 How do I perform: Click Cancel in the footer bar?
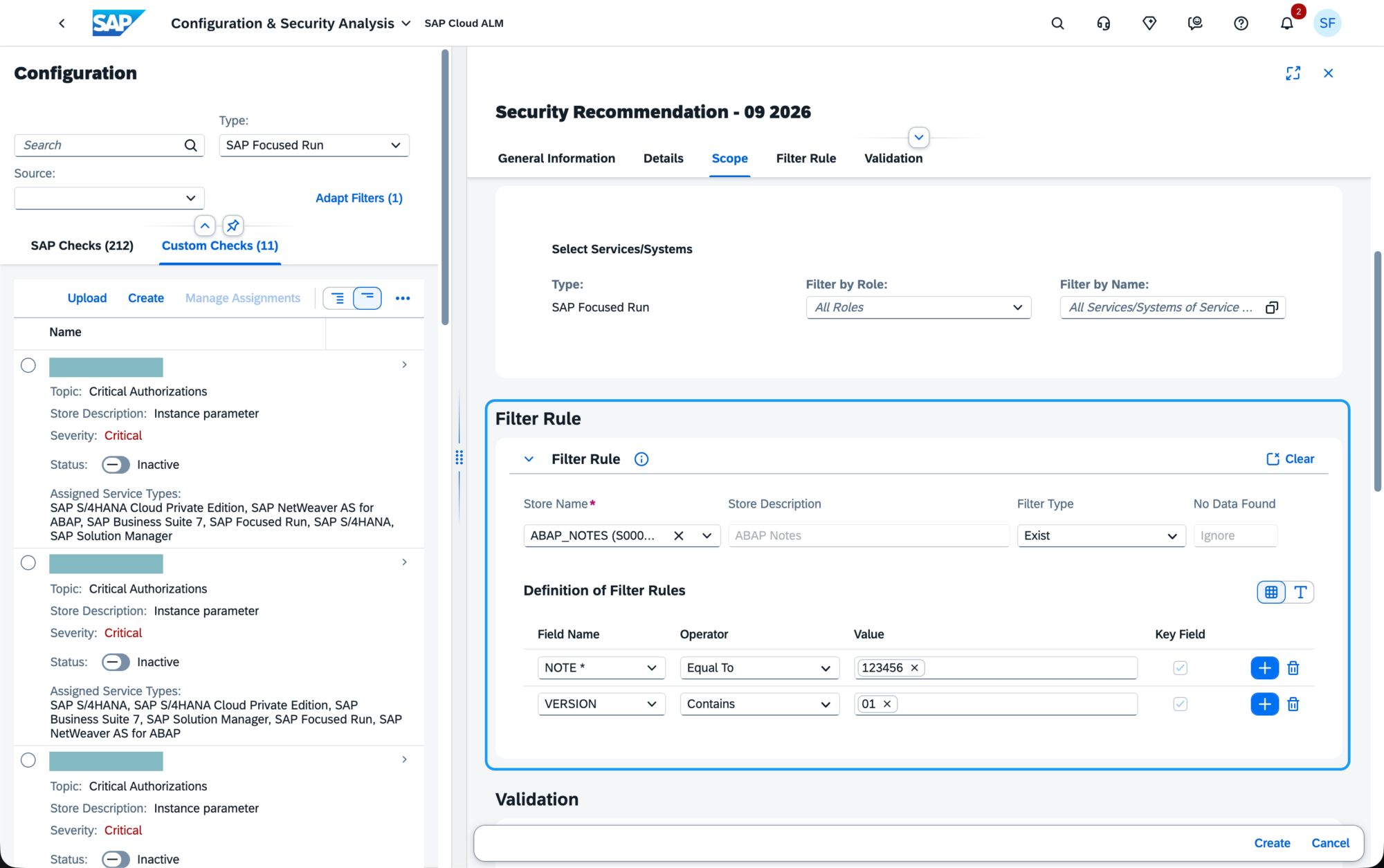pos(1330,843)
